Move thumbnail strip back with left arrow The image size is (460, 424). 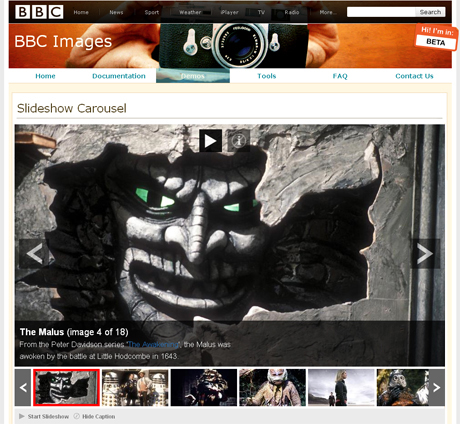pyautogui.click(x=23, y=387)
